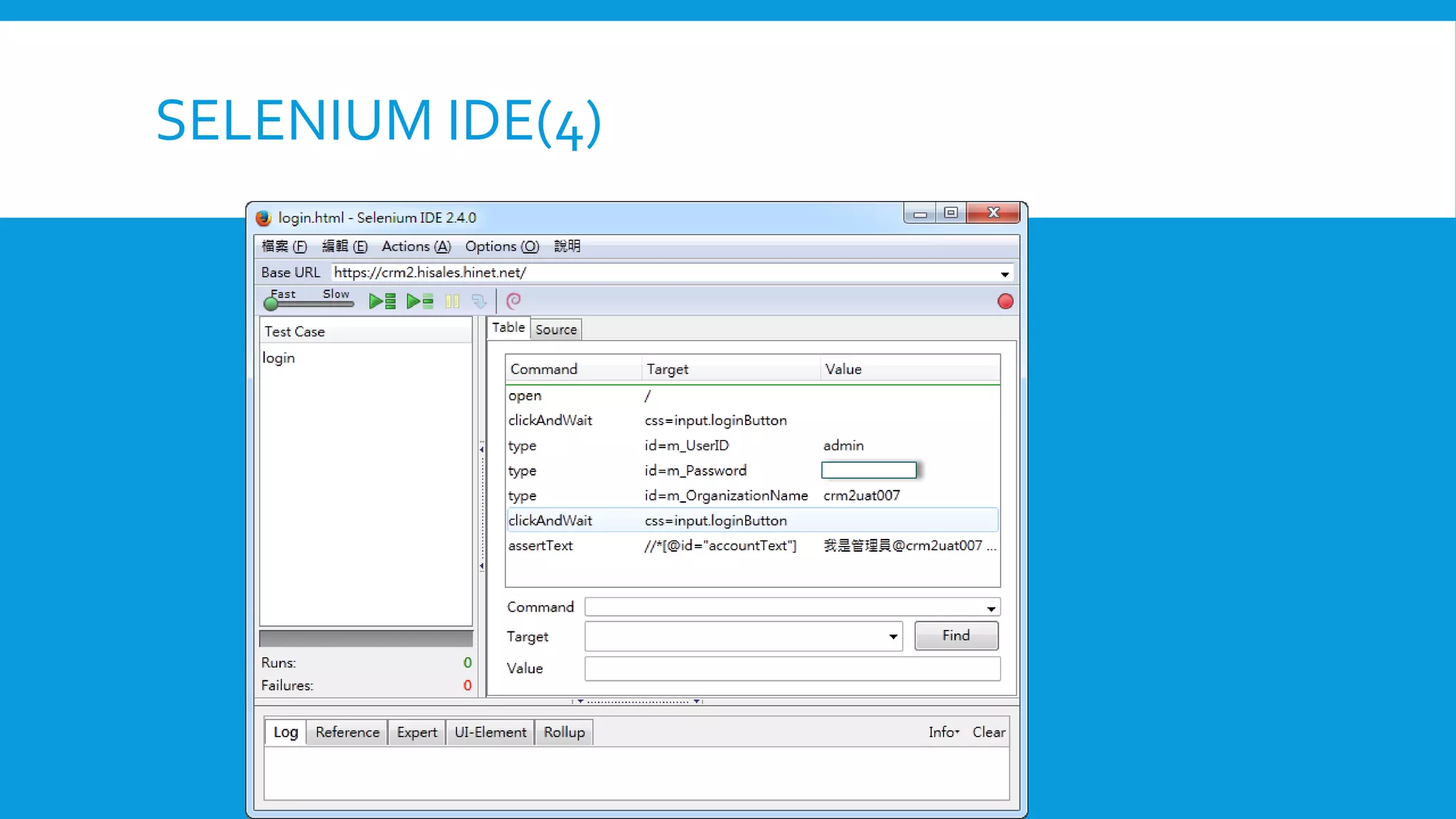Click Play entire test suite icon
1456x819 pixels.
382,301
